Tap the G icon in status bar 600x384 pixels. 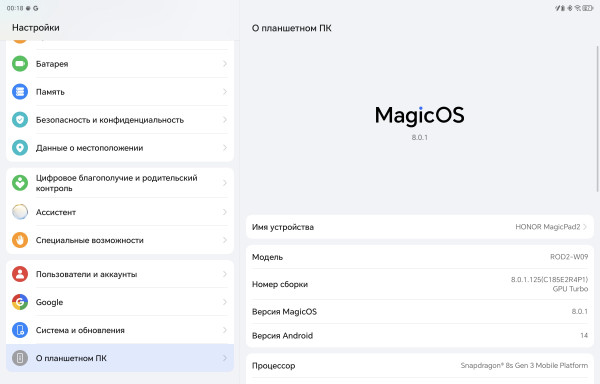pyautogui.click(x=36, y=8)
